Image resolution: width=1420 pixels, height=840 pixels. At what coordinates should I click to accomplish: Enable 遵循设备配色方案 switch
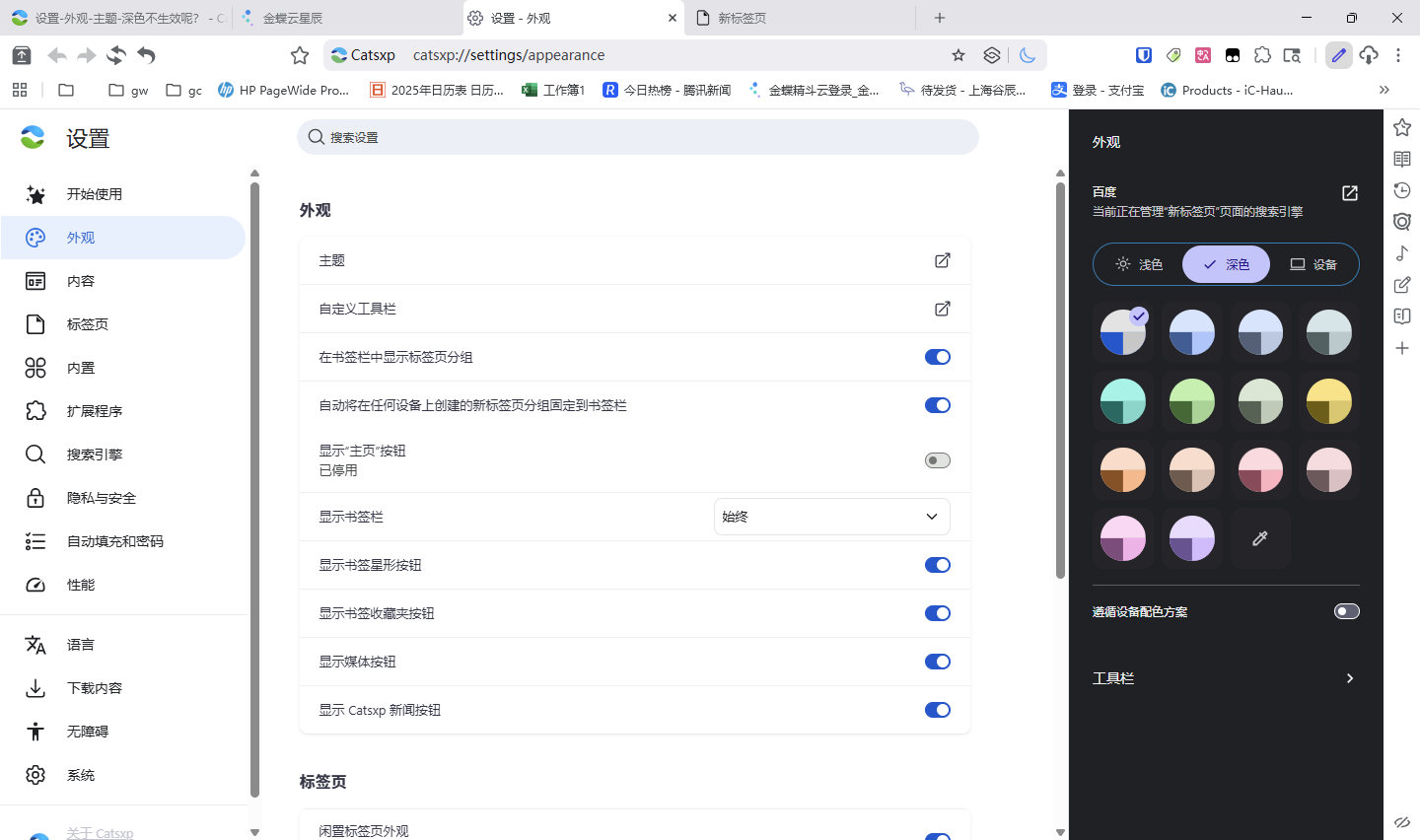click(x=1347, y=611)
